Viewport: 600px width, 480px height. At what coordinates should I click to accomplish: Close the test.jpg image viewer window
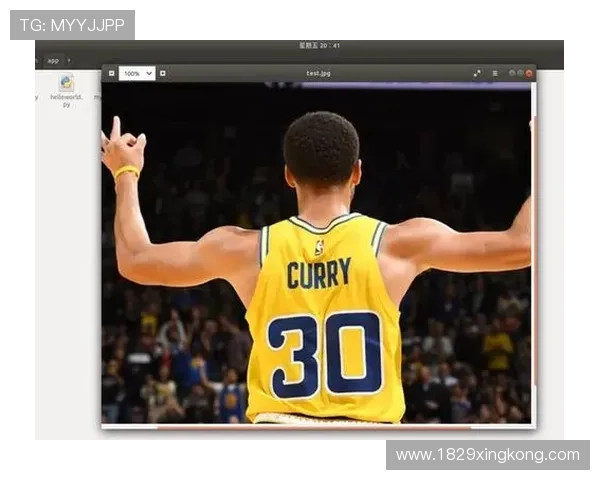[x=529, y=73]
